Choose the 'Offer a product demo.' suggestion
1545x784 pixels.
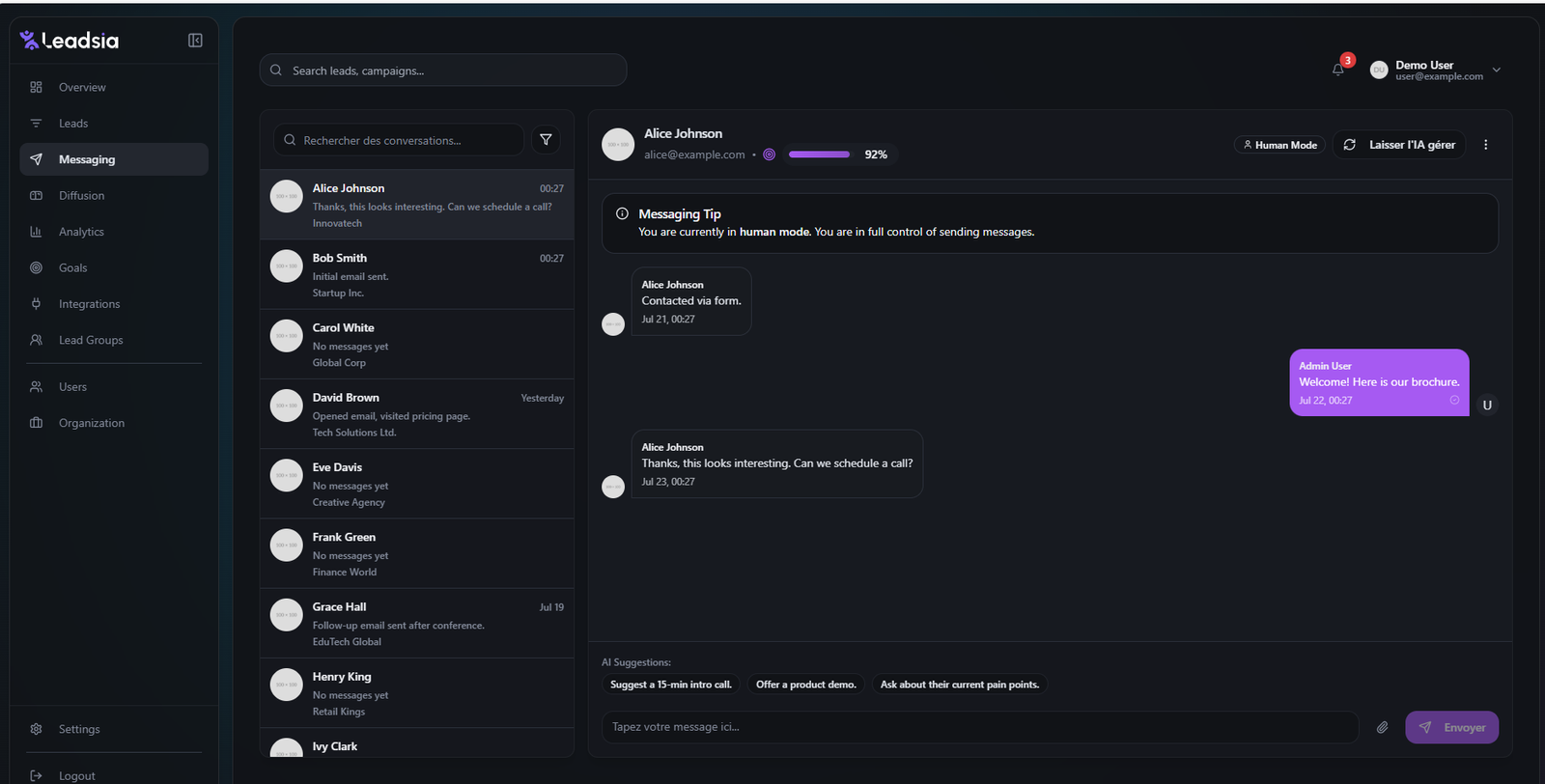click(805, 685)
